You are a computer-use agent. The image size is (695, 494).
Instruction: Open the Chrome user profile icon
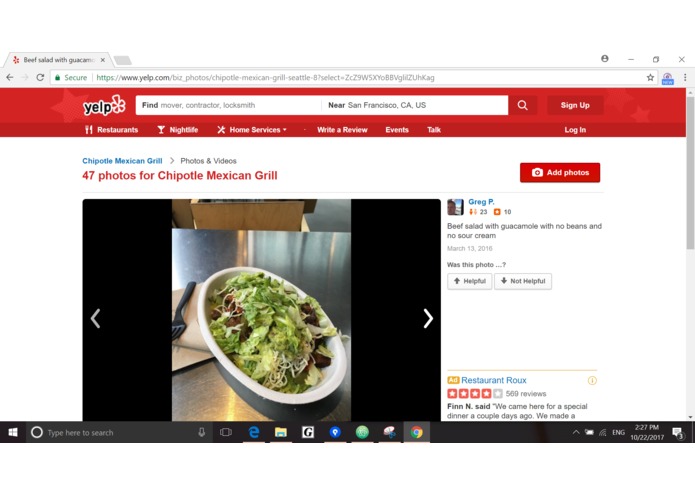click(605, 58)
